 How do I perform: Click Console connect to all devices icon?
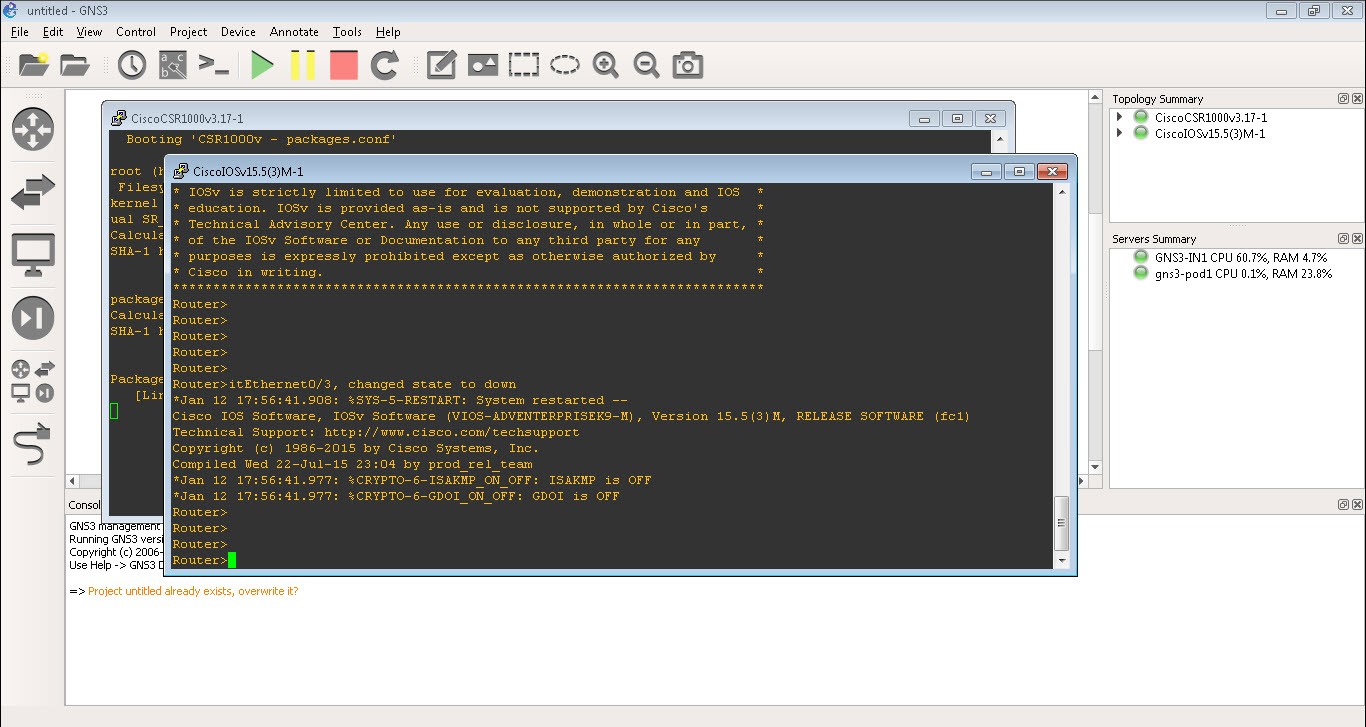click(214, 66)
